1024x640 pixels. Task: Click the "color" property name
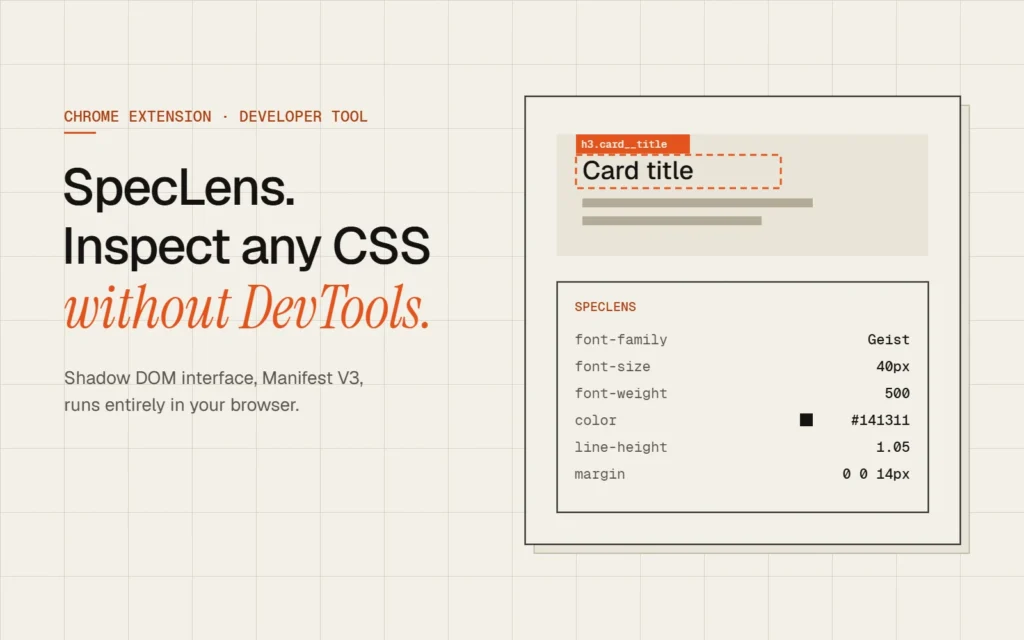[595, 420]
